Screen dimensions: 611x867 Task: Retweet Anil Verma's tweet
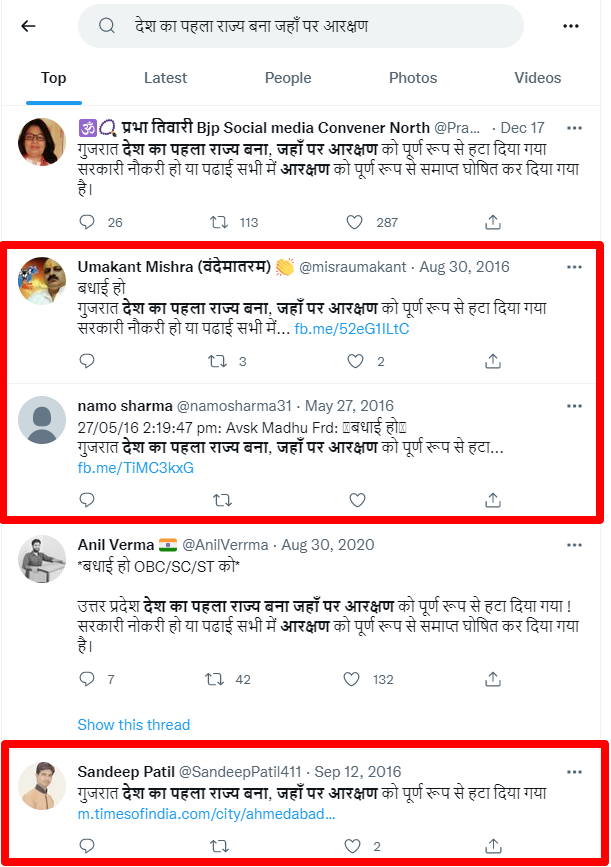tap(215, 679)
